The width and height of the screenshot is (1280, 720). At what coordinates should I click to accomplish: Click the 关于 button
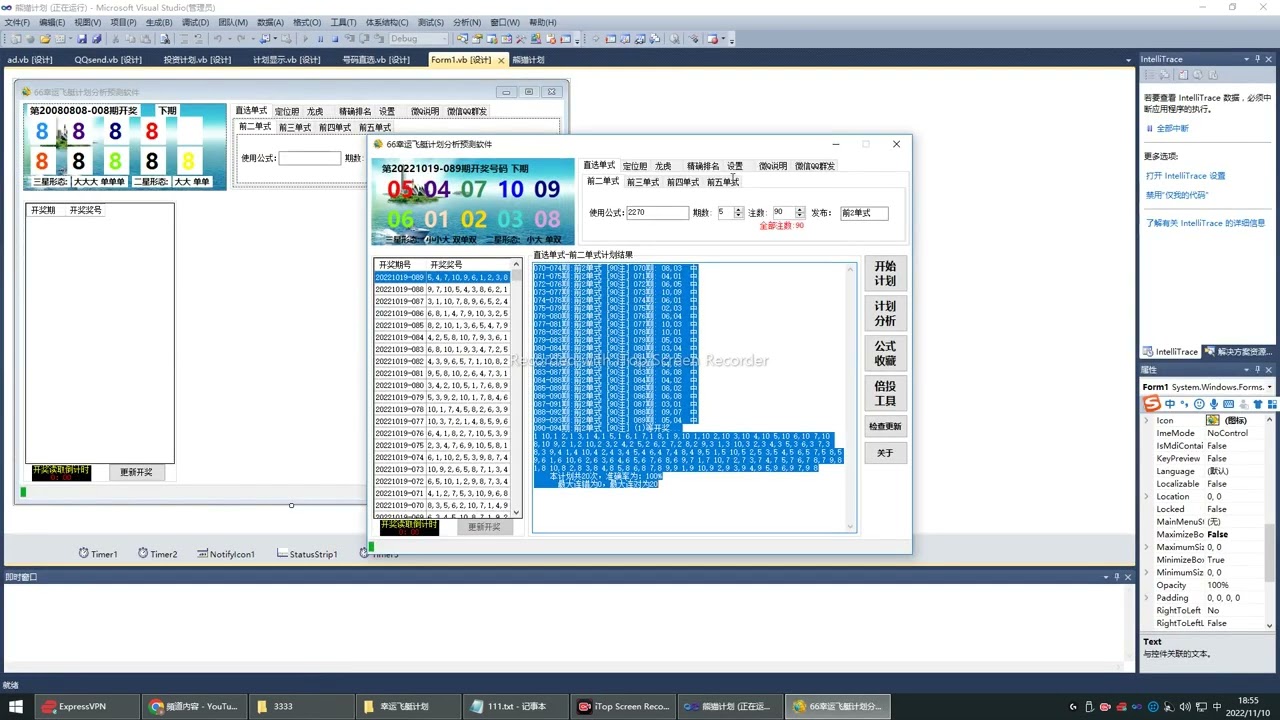pyautogui.click(x=885, y=453)
